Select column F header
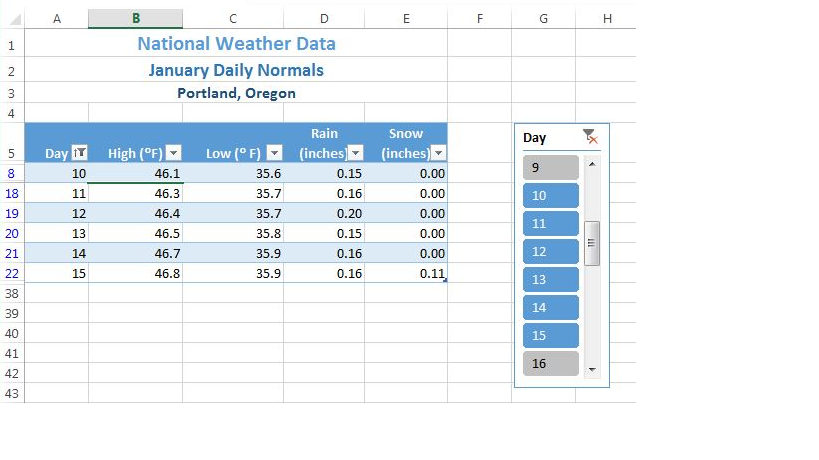Screen dimensions: 819x460 (479, 19)
